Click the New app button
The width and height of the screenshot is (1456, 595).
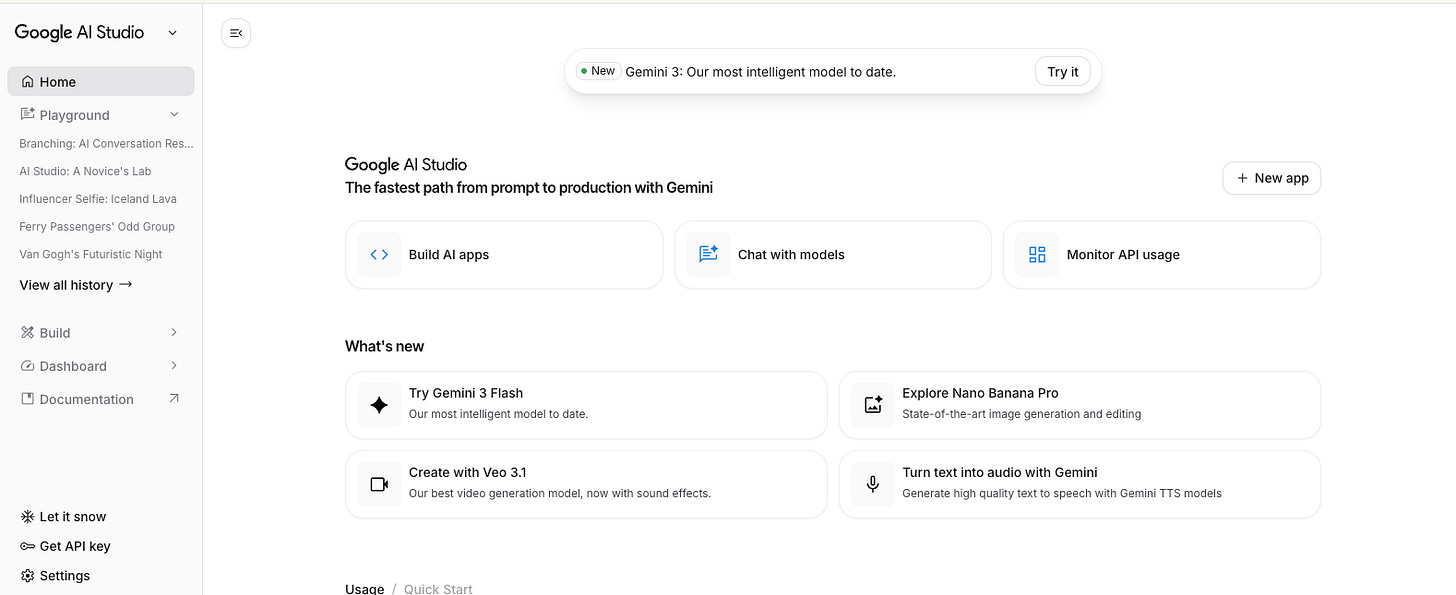coord(1272,178)
